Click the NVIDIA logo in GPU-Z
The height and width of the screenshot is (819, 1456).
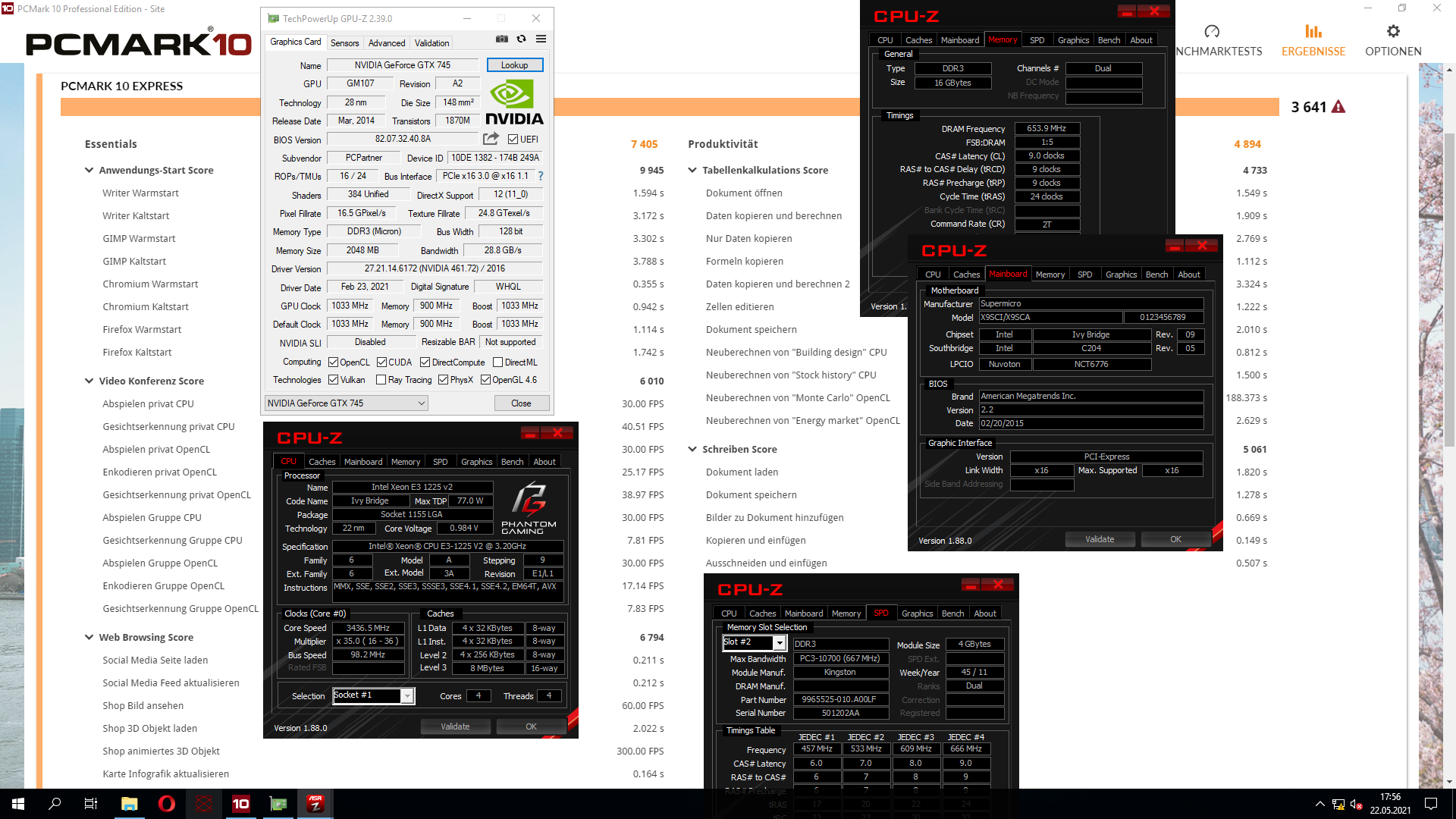point(514,102)
